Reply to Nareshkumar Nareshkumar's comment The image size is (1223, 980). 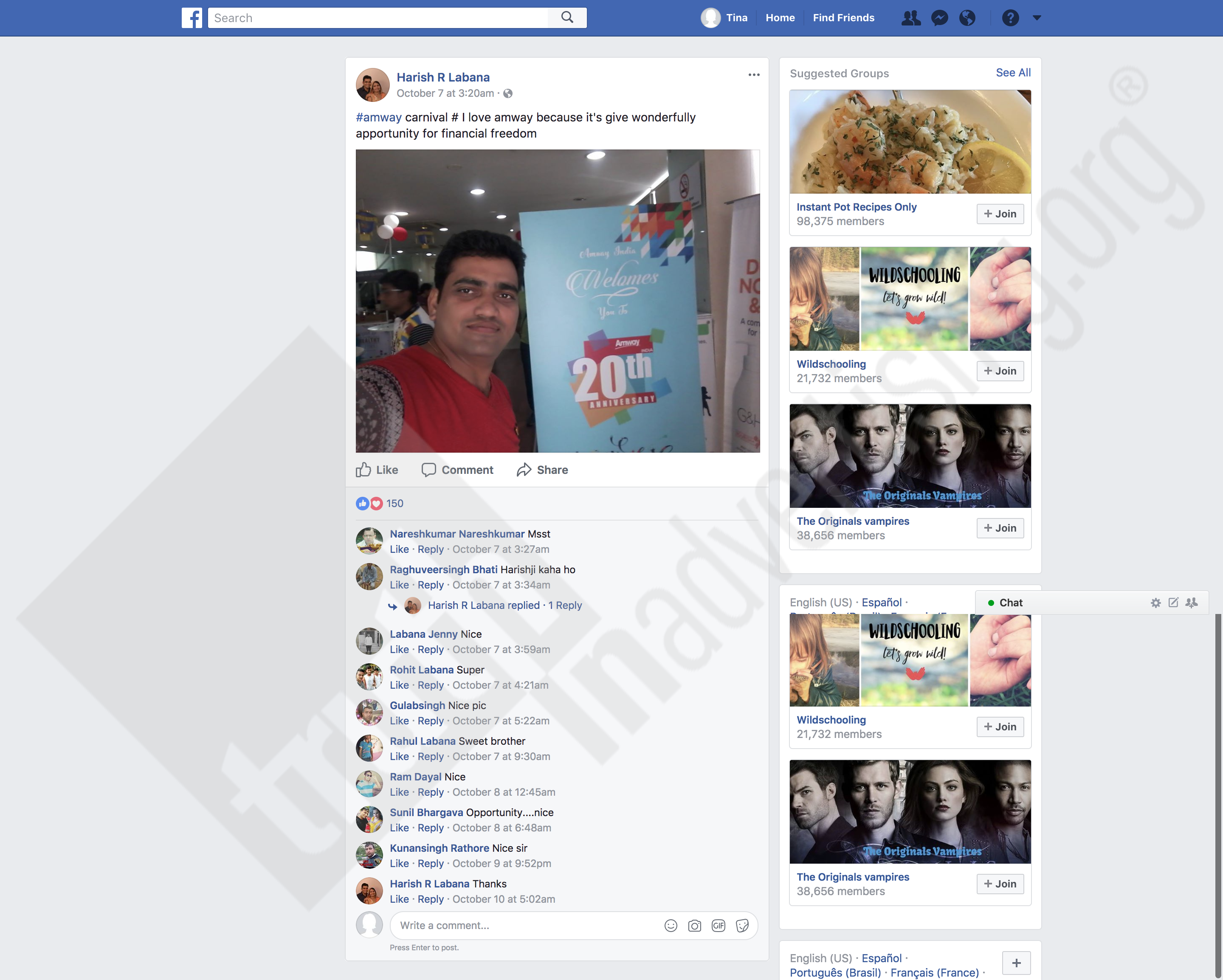[431, 549]
